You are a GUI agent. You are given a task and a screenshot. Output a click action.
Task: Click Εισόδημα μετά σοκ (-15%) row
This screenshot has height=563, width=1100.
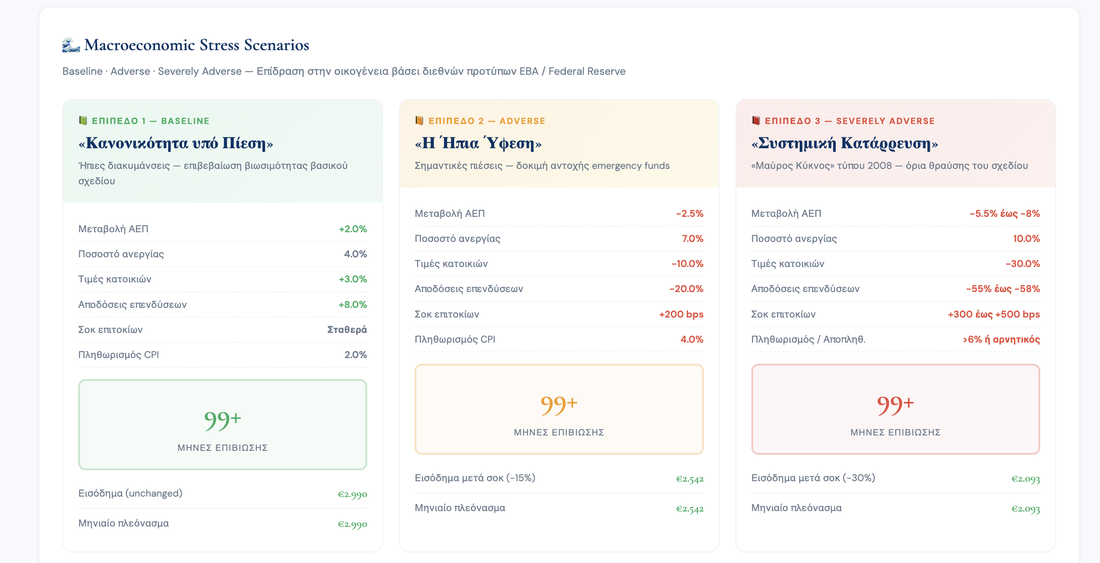[x=559, y=478]
